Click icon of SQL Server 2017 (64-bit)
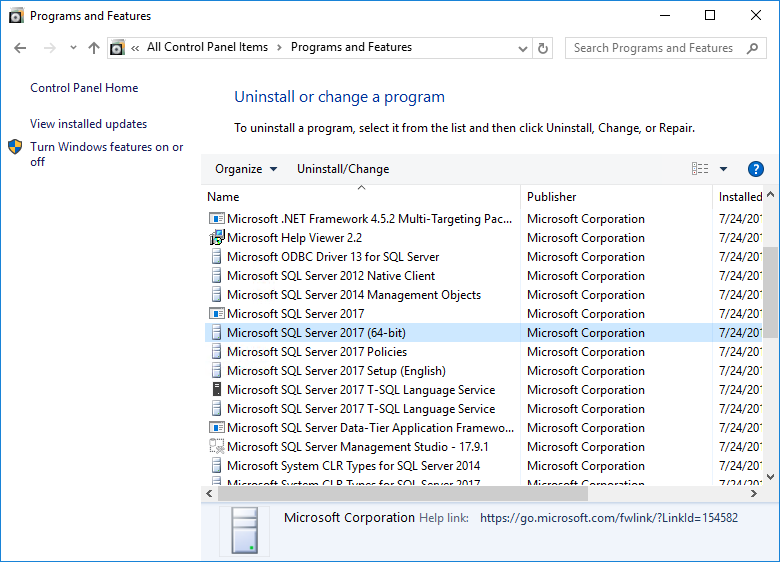Viewport: 780px width, 562px height. pos(216,333)
